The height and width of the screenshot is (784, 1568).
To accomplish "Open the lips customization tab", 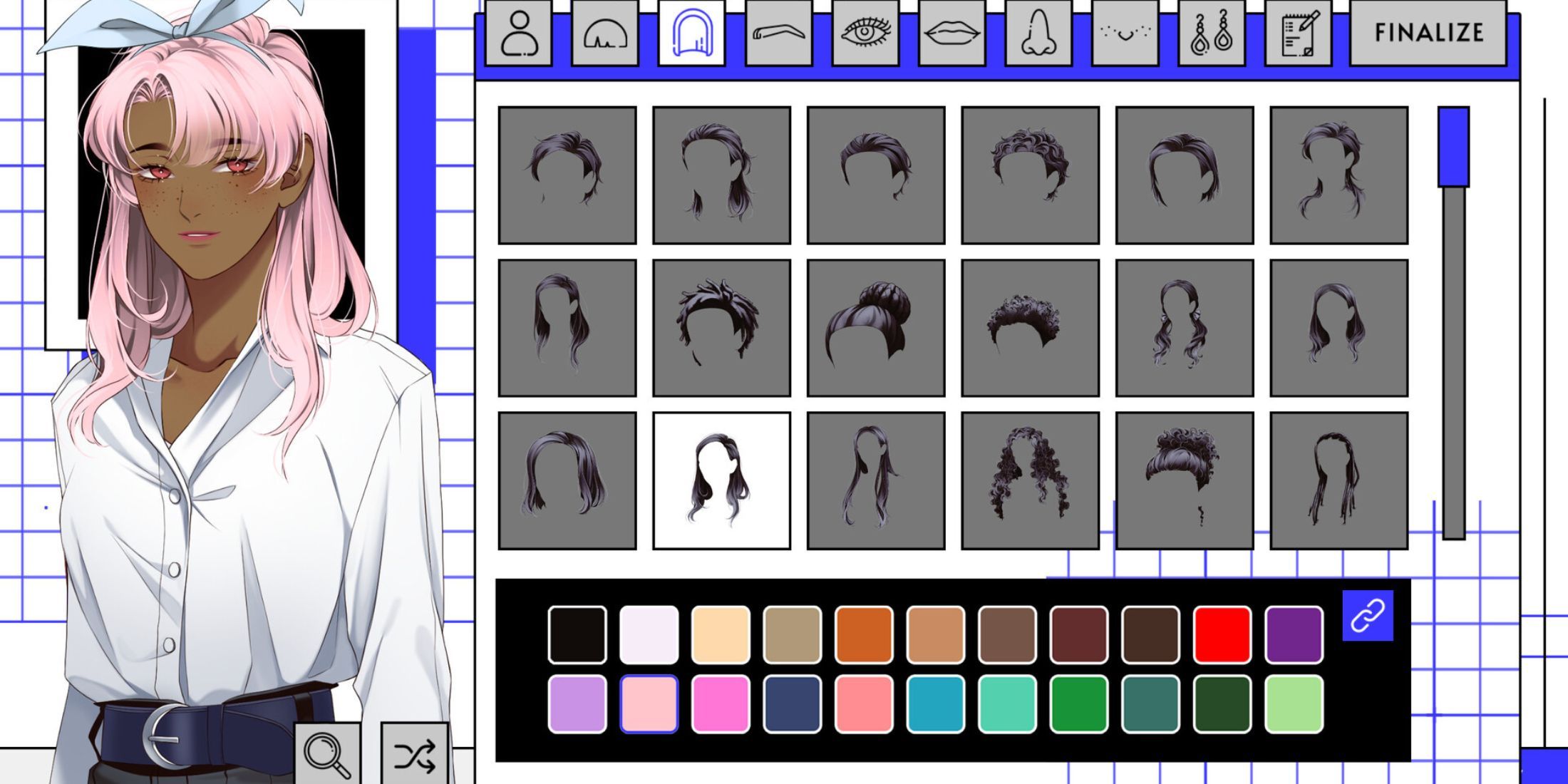I will pos(952,33).
